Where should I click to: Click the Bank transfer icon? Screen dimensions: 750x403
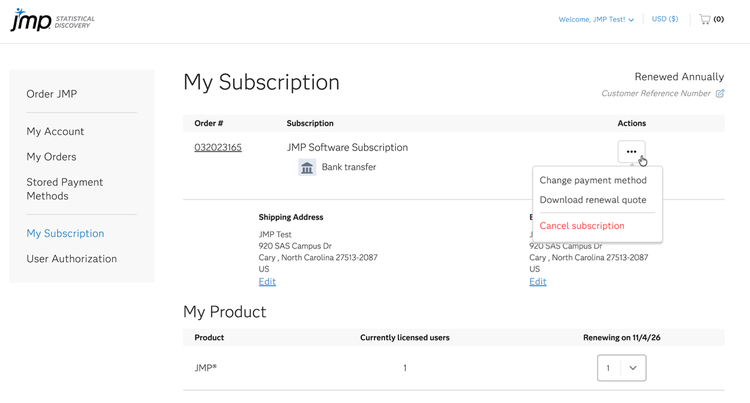point(307,167)
